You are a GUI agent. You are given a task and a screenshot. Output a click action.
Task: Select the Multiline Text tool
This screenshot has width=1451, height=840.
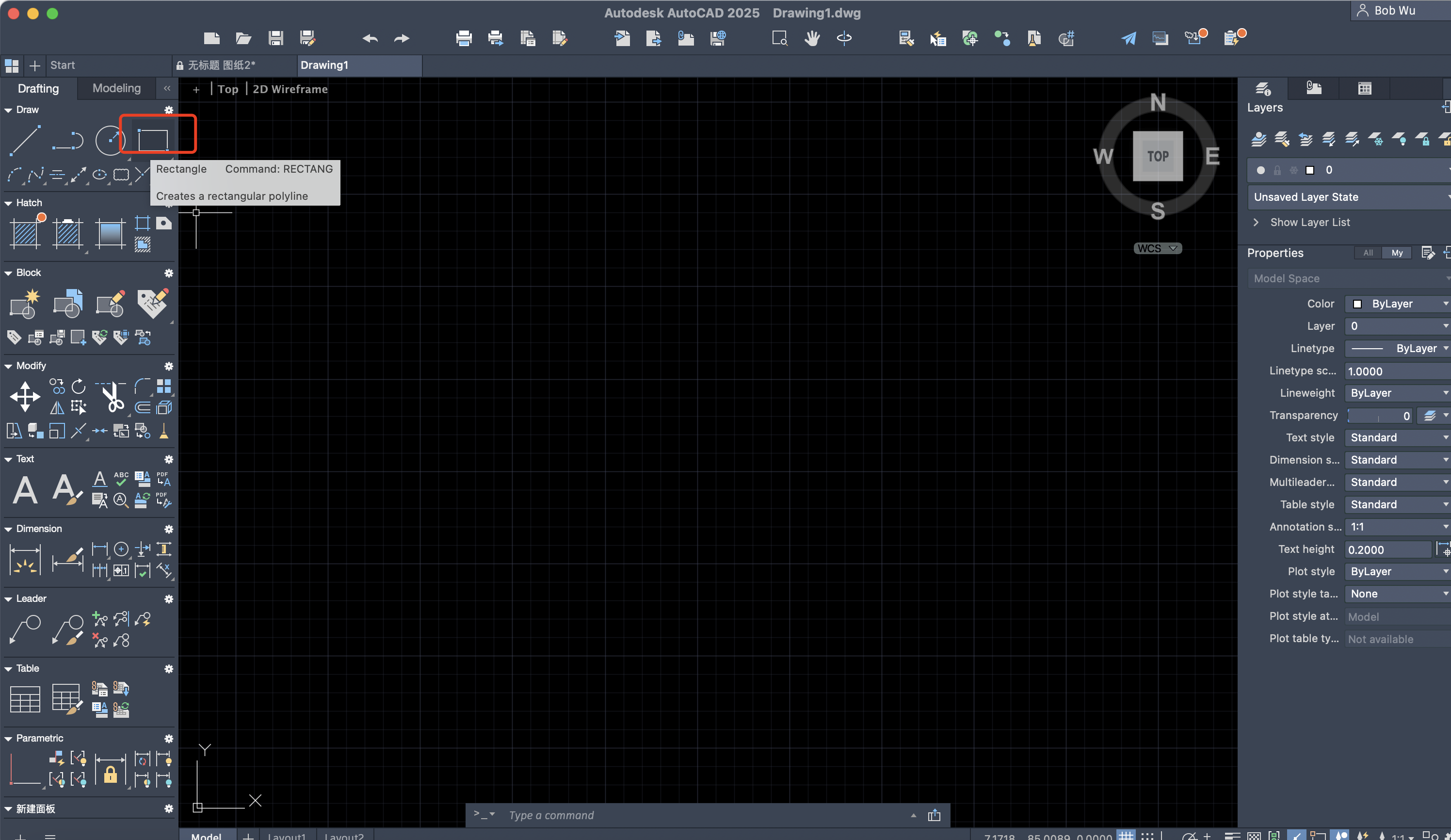(x=25, y=490)
